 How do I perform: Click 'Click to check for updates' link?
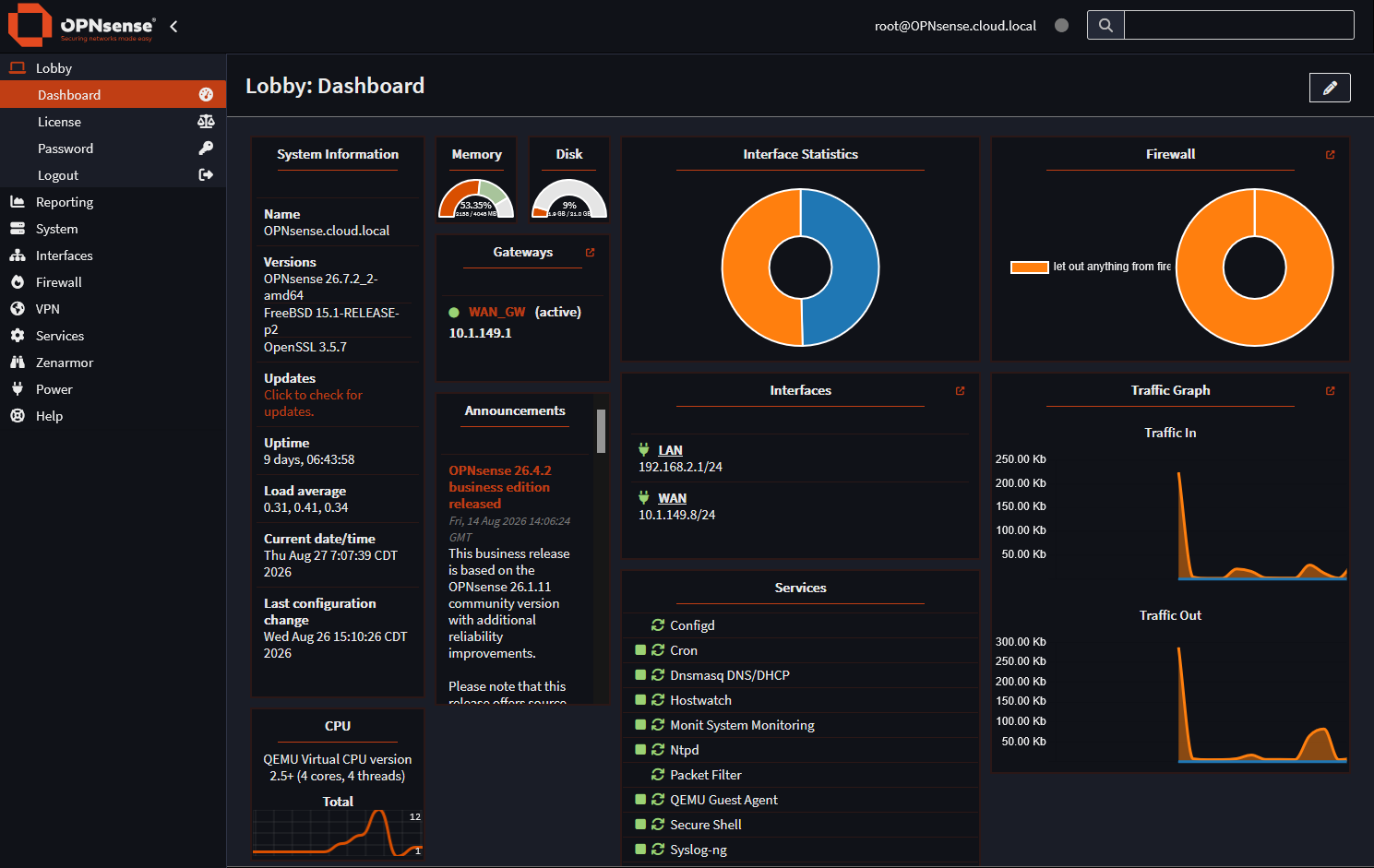313,403
